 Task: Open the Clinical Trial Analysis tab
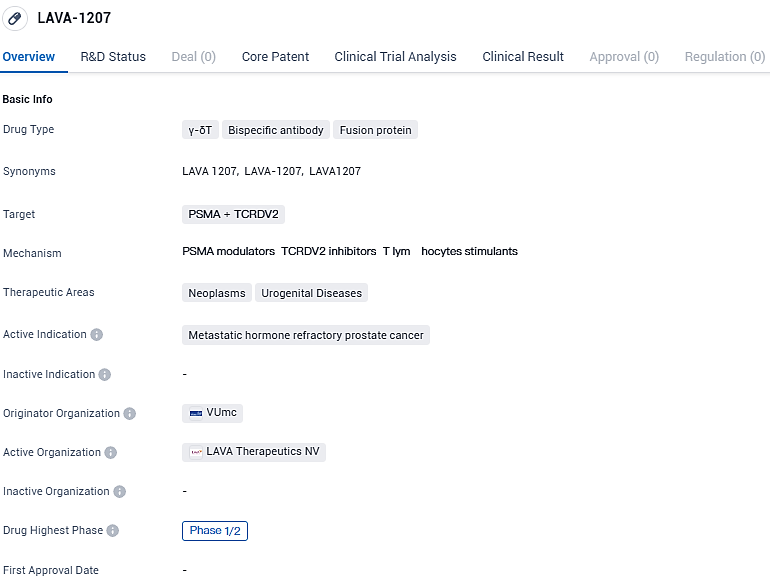click(x=395, y=57)
